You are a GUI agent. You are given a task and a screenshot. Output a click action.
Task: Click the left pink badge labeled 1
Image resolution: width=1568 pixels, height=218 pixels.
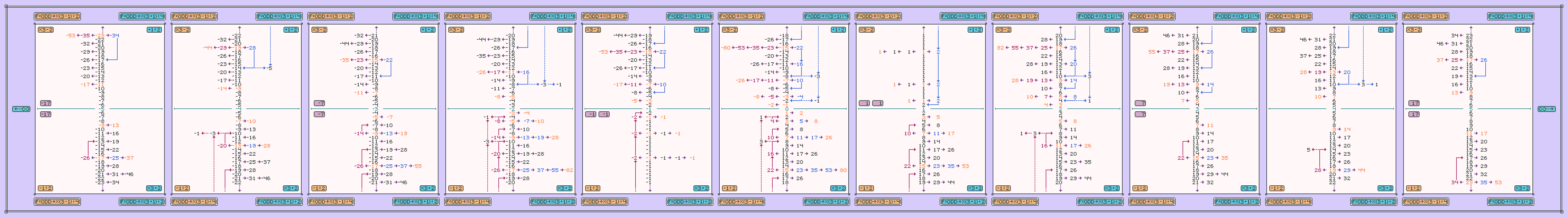864,103
